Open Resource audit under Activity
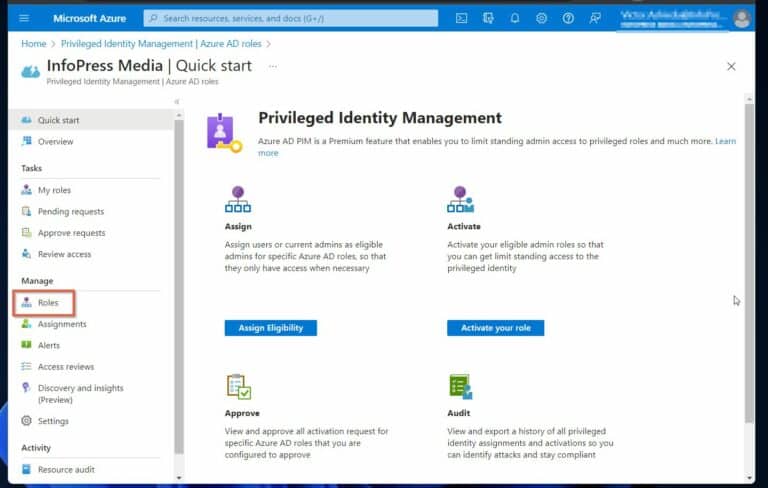Screen dimensions: 768x488 coord(66,469)
